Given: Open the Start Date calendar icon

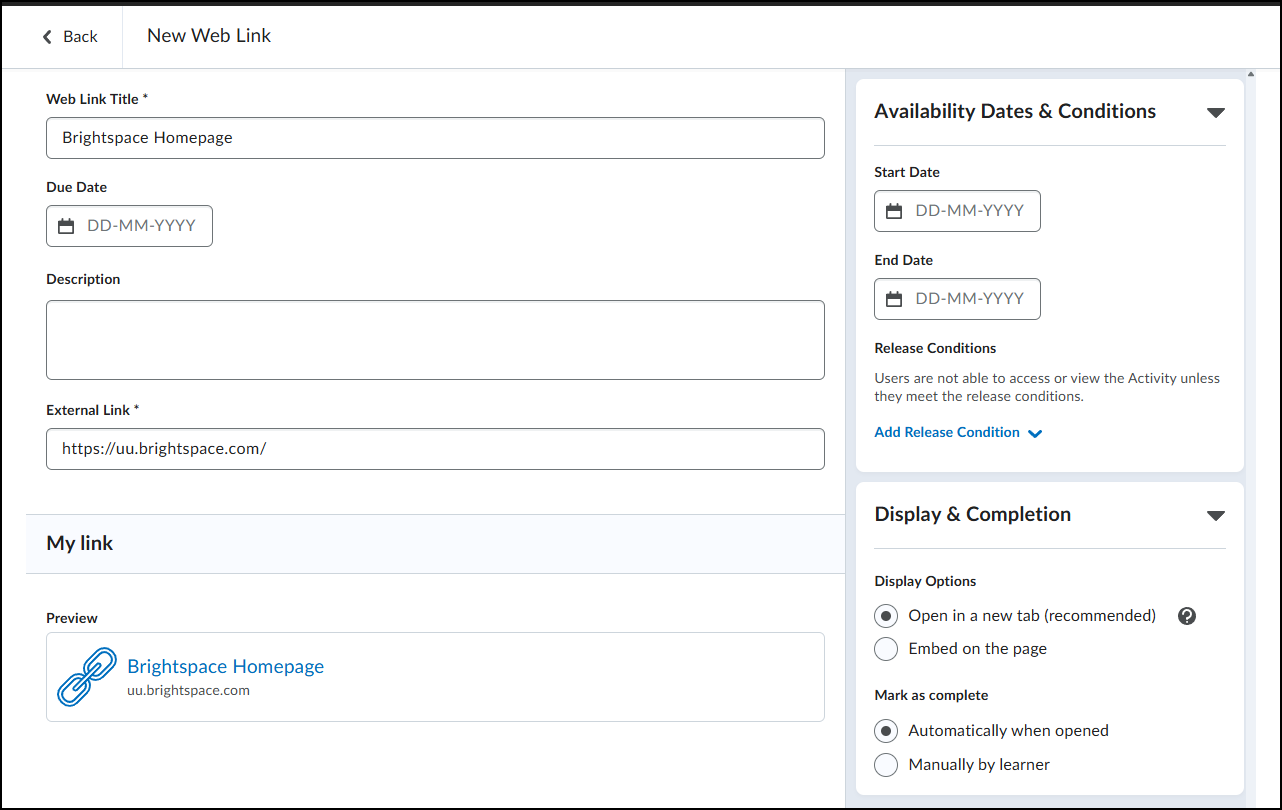Looking at the screenshot, I should pos(894,211).
